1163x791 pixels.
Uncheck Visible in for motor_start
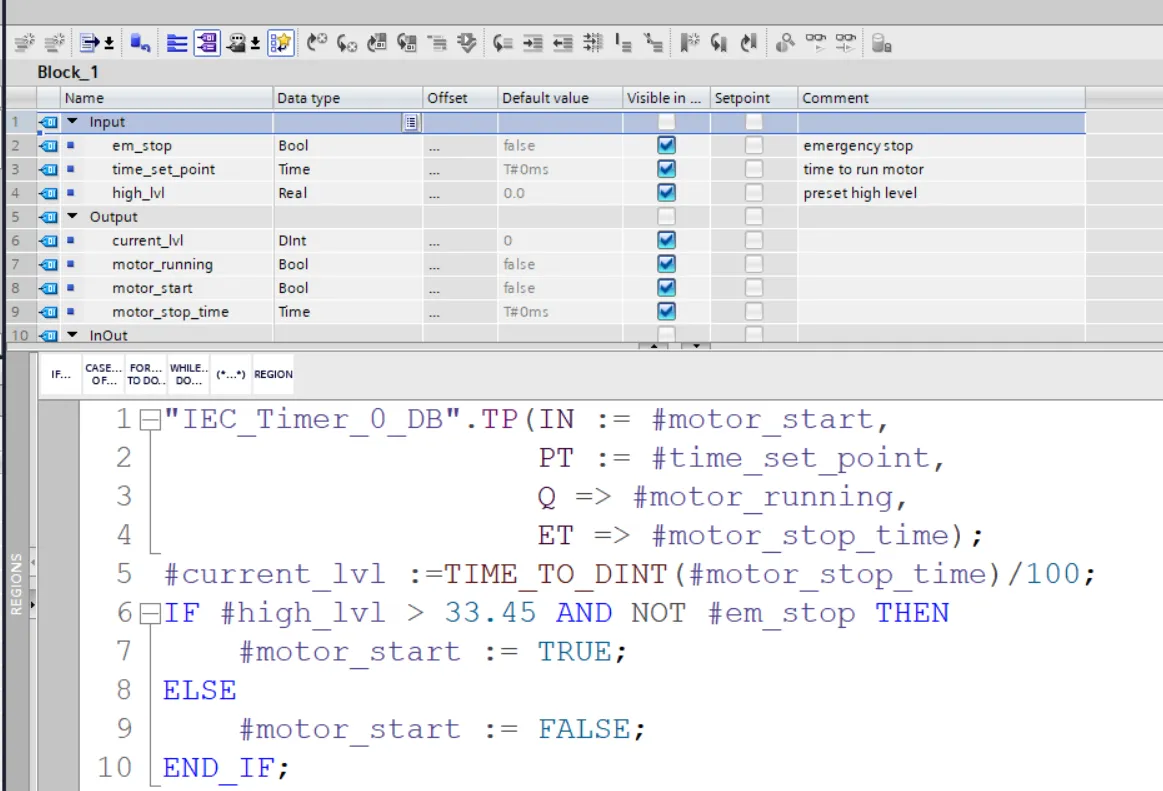666,288
